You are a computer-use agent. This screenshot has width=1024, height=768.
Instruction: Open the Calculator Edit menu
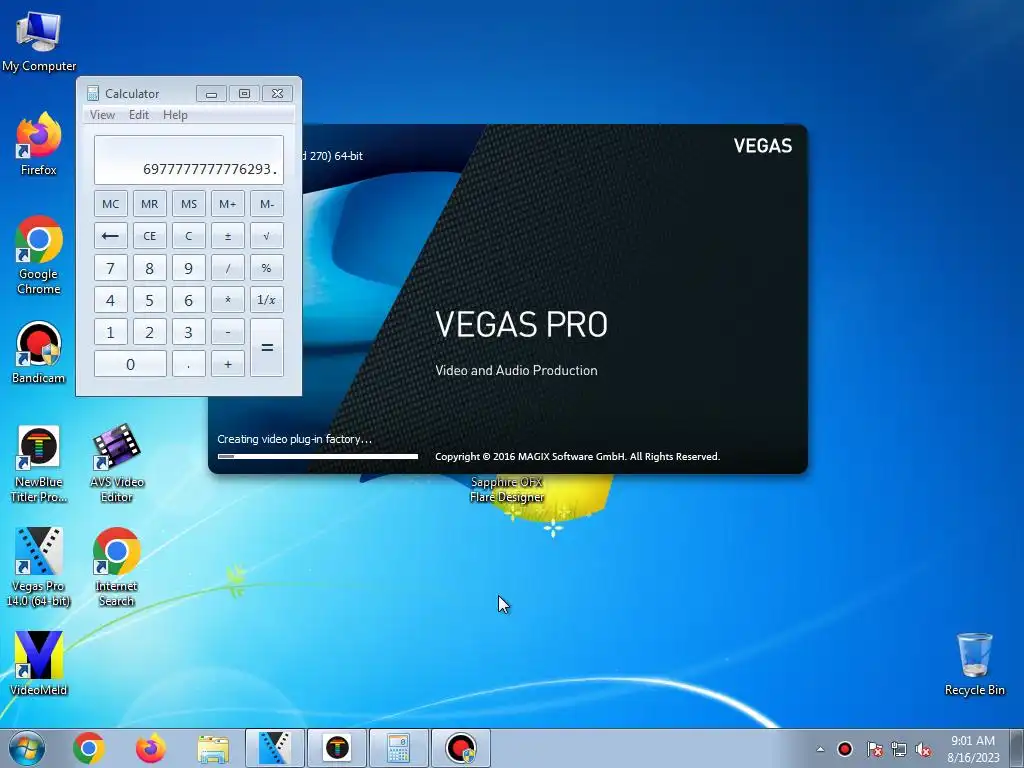click(138, 115)
